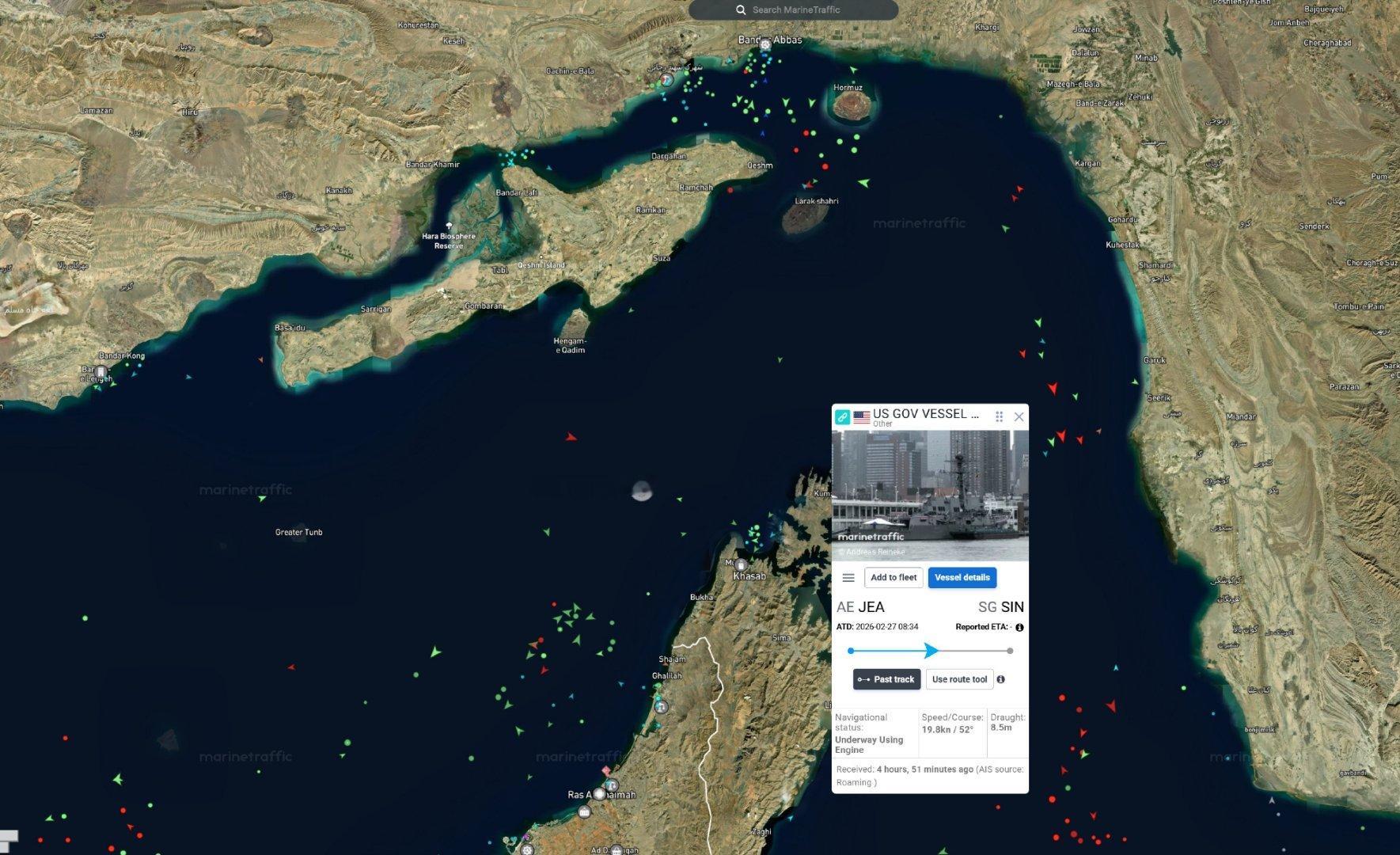1400x855 pixels.
Task: Click the Underway Using Engine status text
Action: [869, 745]
